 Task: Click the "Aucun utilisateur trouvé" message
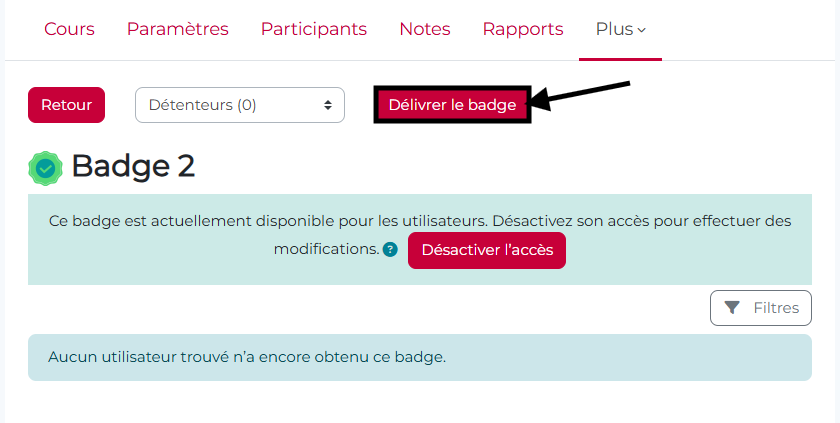point(247,357)
